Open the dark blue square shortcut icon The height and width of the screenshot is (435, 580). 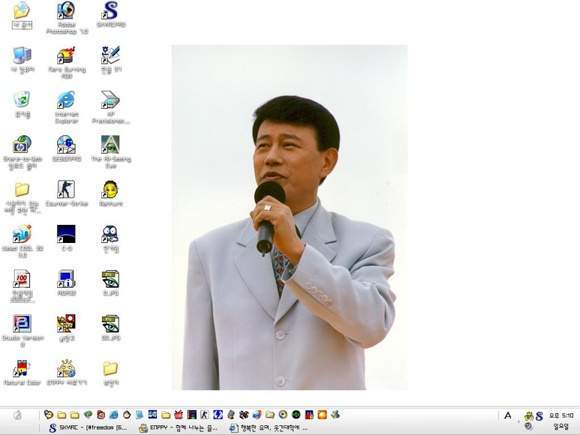coord(66,234)
